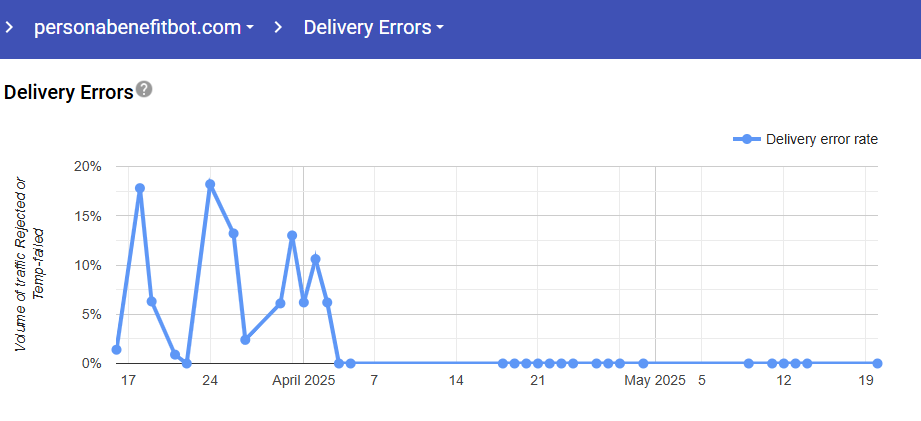Click the vertical axis title about rejected traffic
The height and width of the screenshot is (421, 921).
pos(30,263)
